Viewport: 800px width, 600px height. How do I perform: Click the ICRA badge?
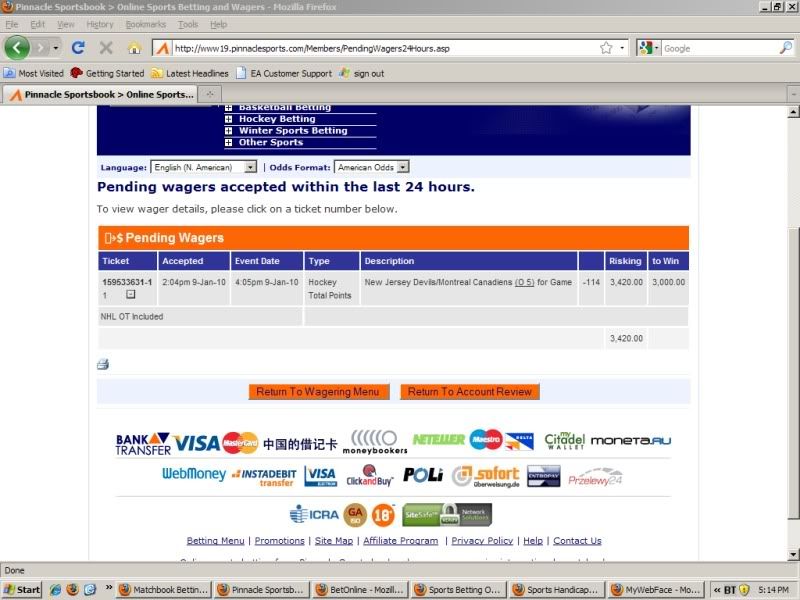coord(314,515)
